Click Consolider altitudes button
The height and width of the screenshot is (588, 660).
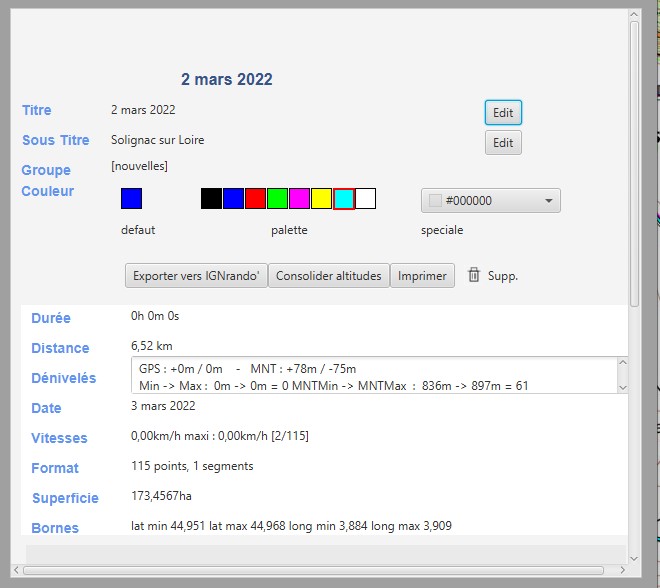tap(328, 276)
